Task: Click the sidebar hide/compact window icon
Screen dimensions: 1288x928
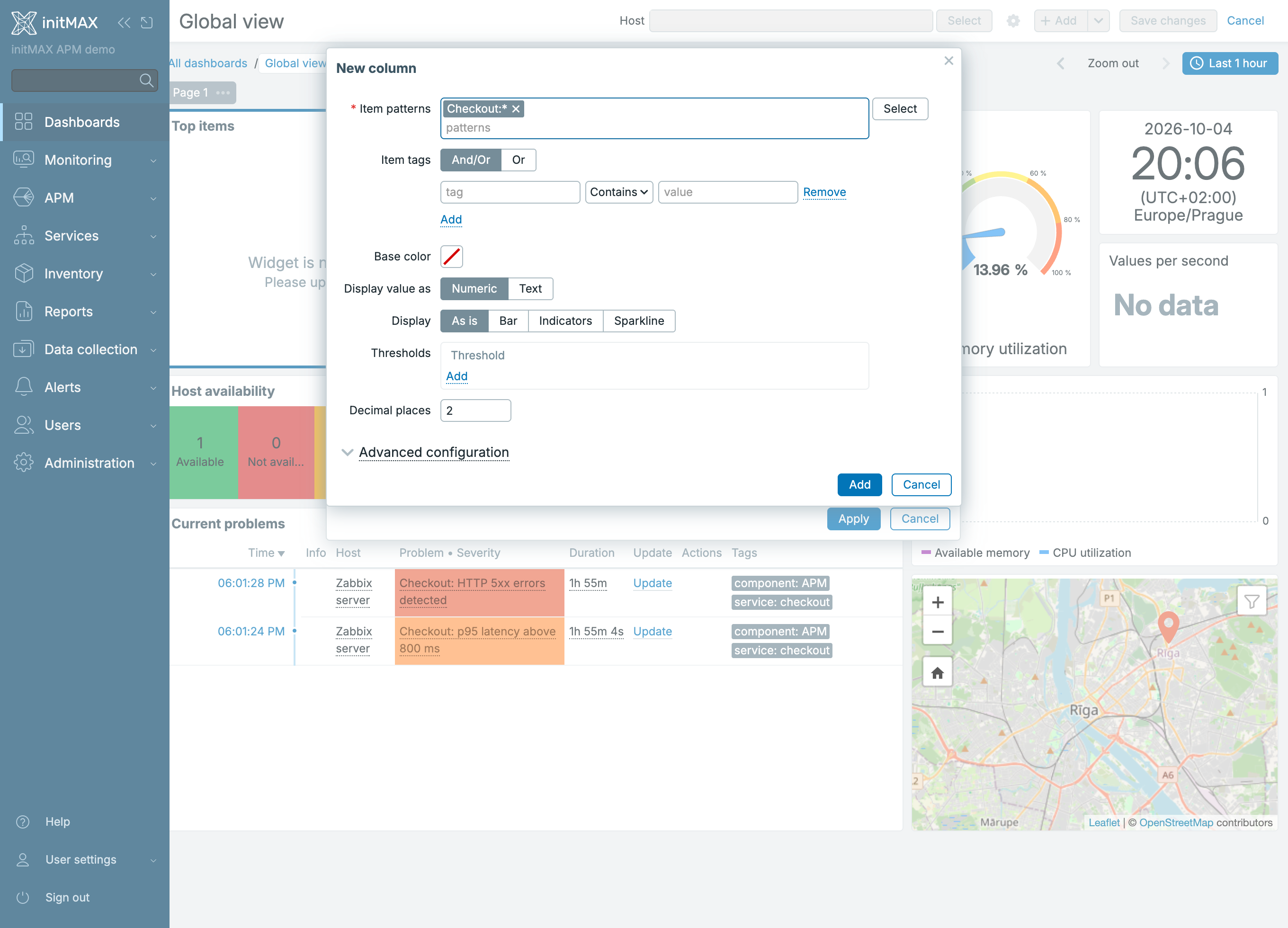Action: [x=147, y=23]
